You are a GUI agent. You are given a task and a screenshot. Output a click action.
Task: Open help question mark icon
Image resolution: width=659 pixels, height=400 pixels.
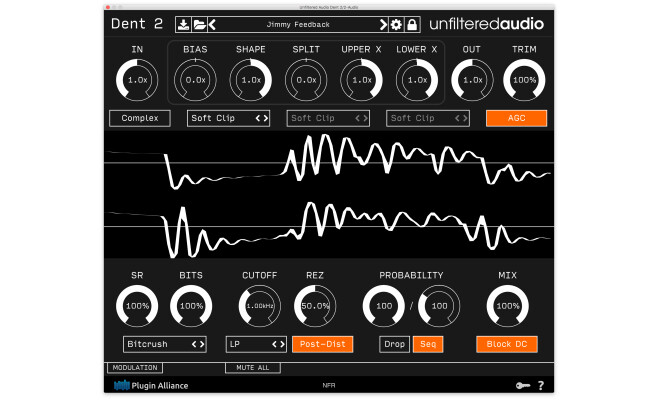tap(541, 385)
